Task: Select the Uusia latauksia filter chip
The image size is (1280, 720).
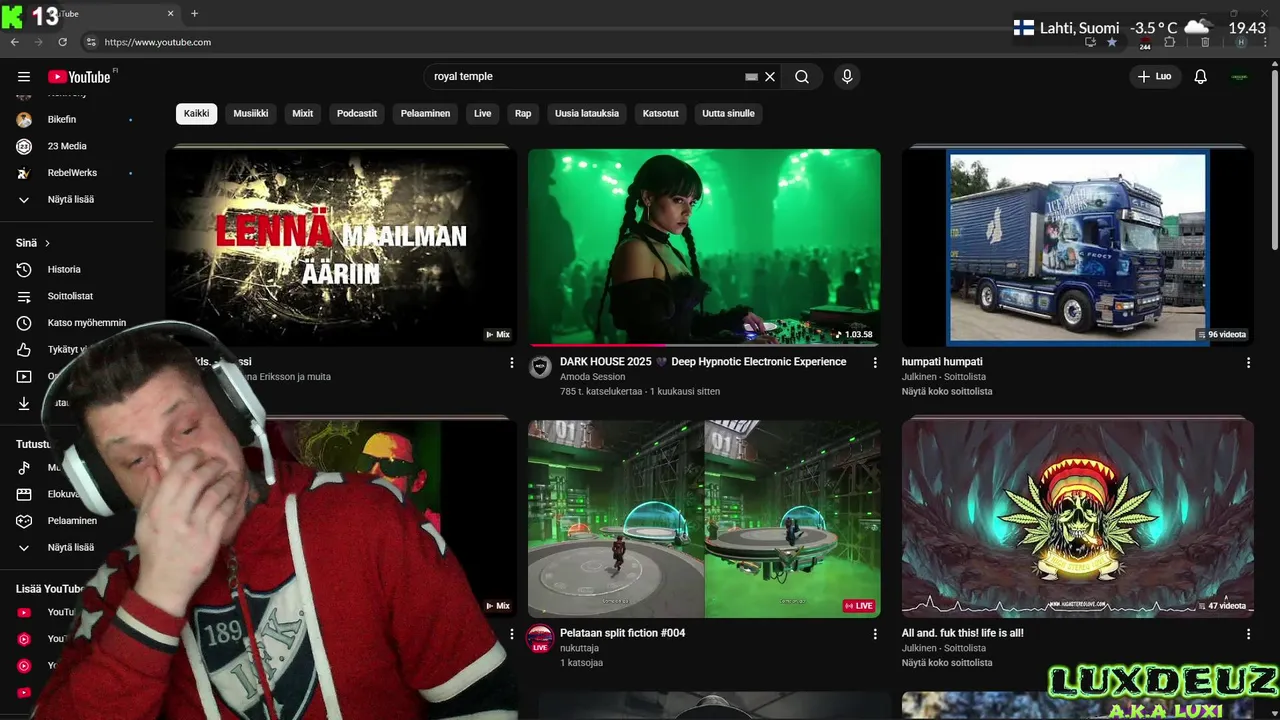Action: (587, 113)
